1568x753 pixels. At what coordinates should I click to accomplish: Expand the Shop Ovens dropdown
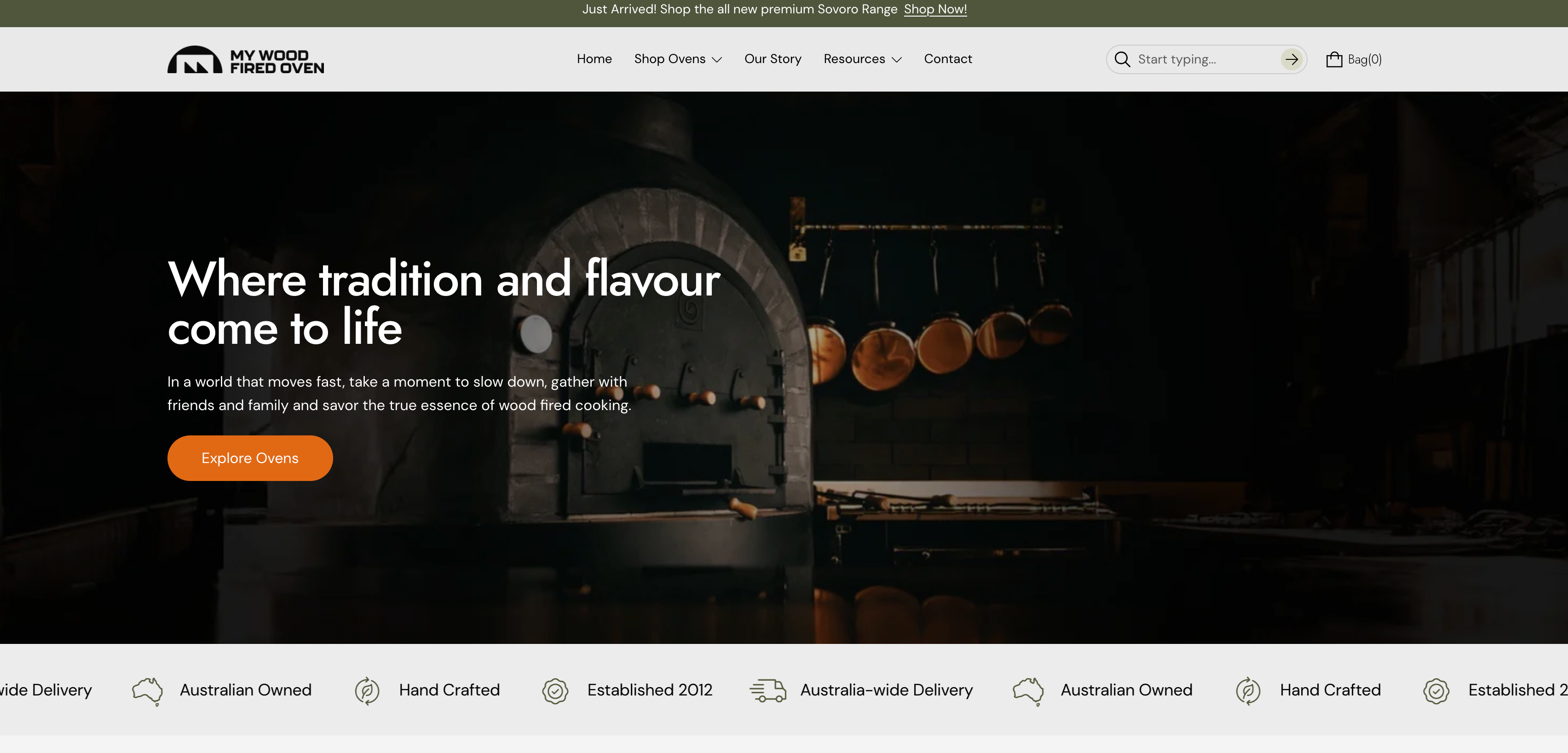click(x=717, y=60)
